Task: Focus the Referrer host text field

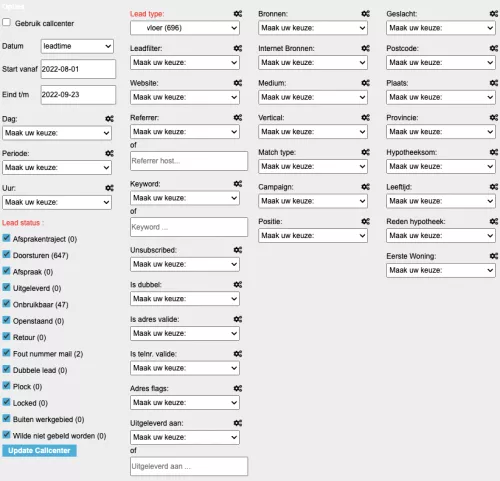Action: [189, 161]
